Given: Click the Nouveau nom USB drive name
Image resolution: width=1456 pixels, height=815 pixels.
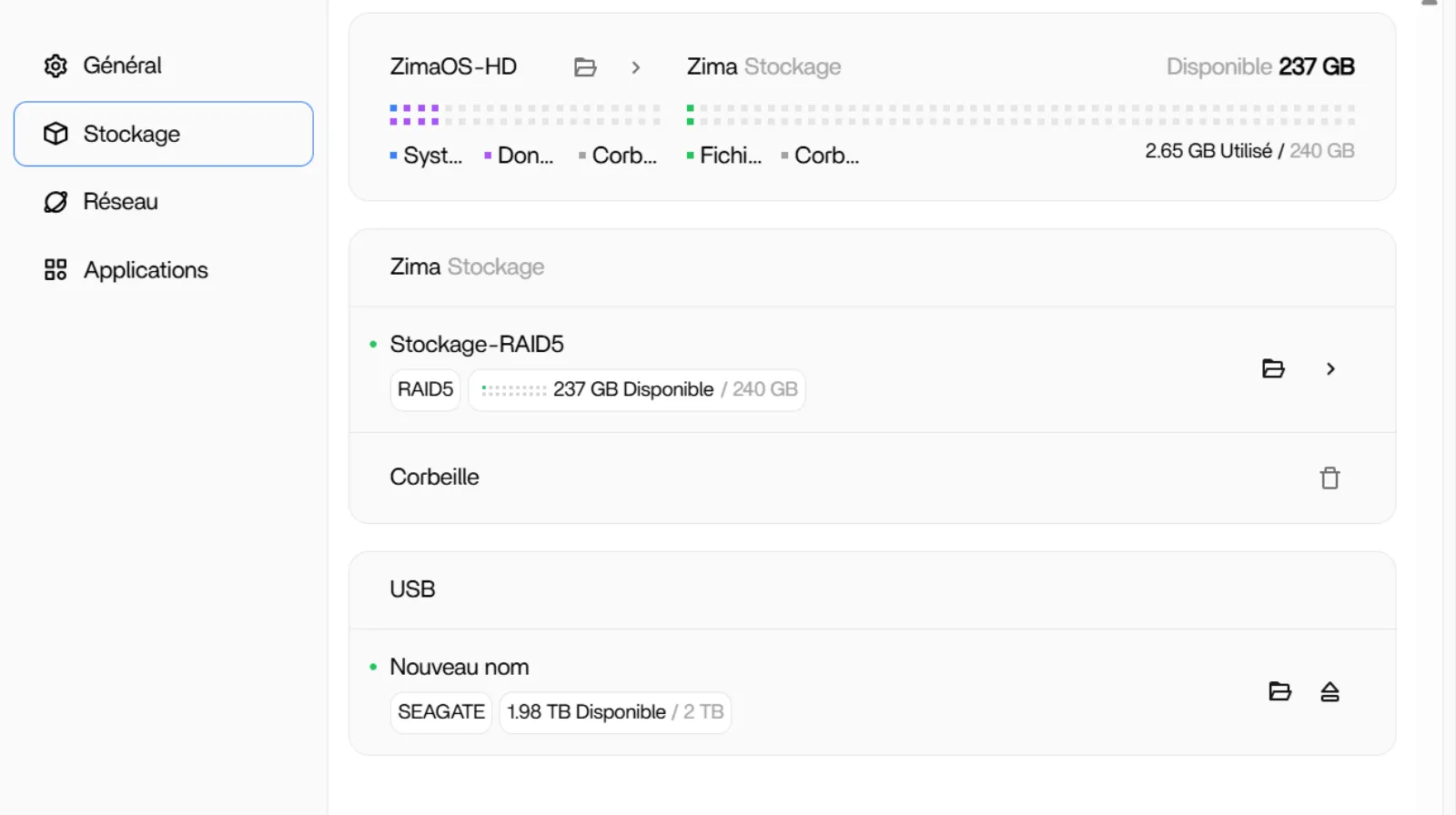Looking at the screenshot, I should point(459,667).
